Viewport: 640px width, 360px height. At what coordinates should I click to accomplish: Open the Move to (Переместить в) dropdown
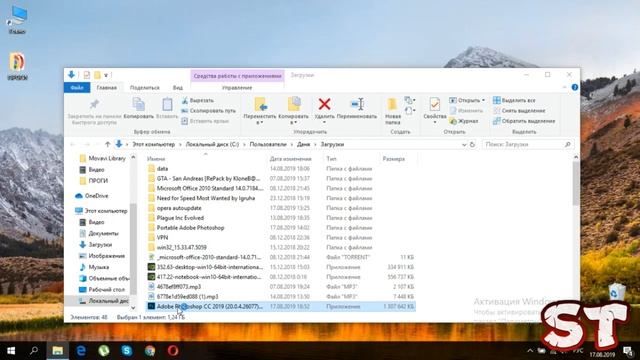260,111
